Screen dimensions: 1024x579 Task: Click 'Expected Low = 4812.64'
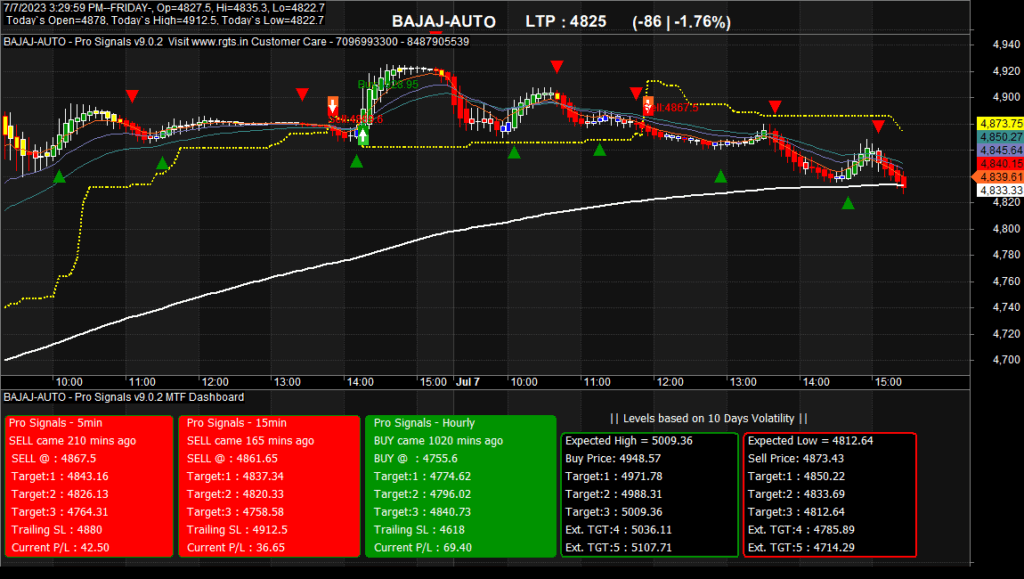pyautogui.click(x=810, y=441)
